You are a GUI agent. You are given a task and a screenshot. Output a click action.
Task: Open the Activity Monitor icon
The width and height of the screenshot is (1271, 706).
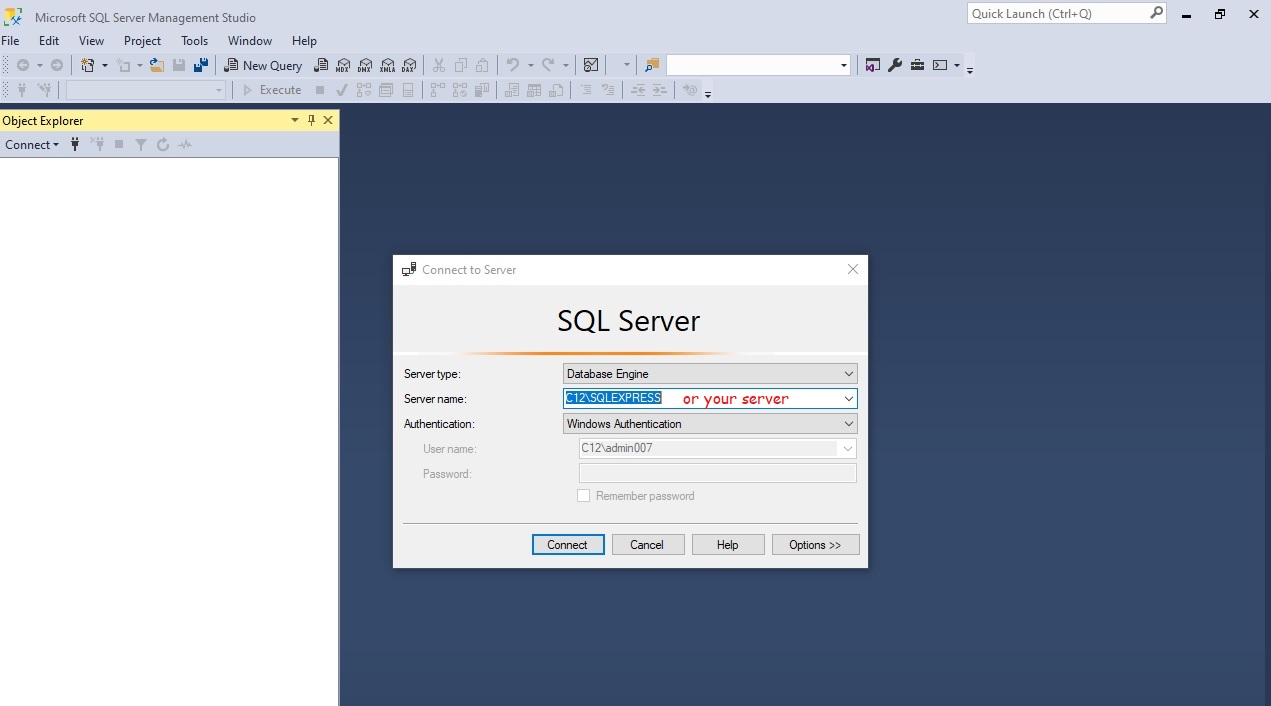pos(591,65)
